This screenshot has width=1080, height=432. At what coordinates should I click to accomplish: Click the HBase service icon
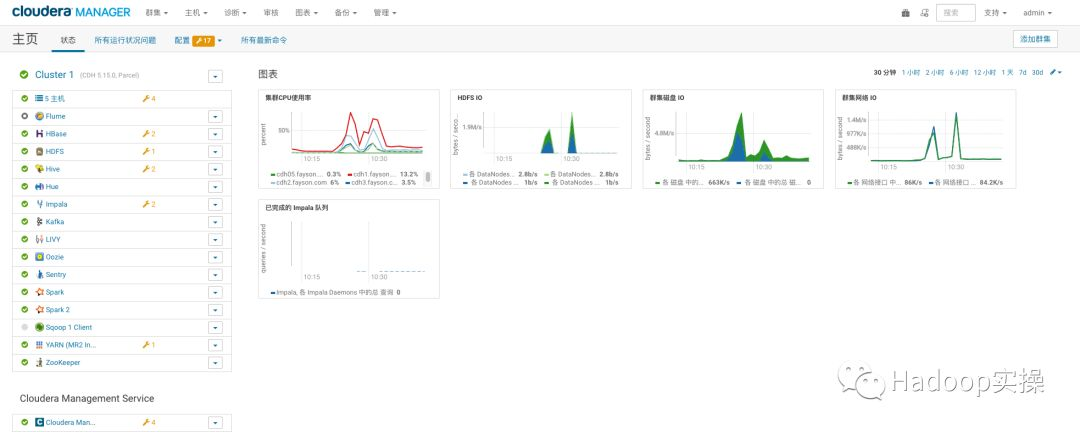click(40, 134)
